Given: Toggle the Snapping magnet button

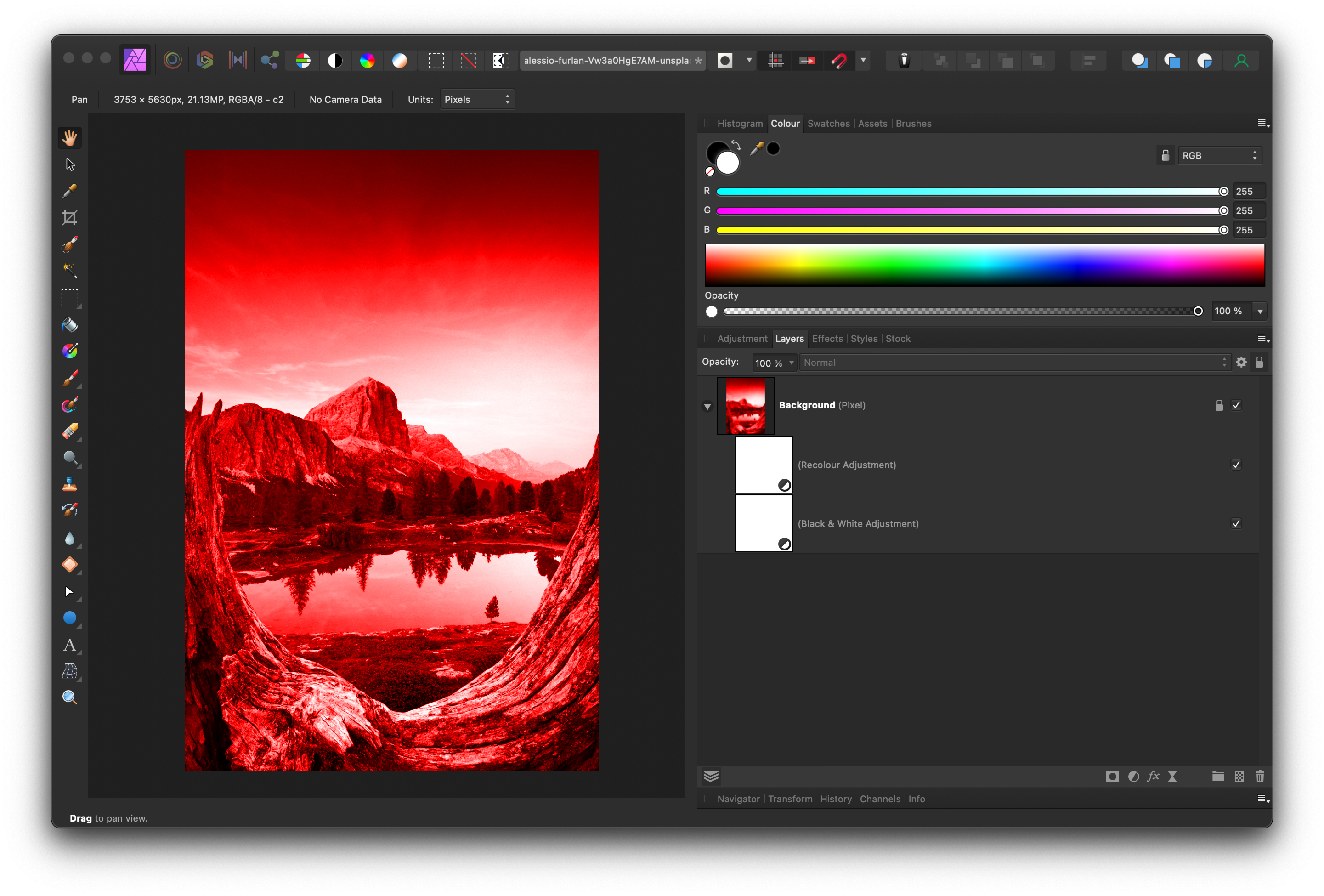Looking at the screenshot, I should click(839, 60).
